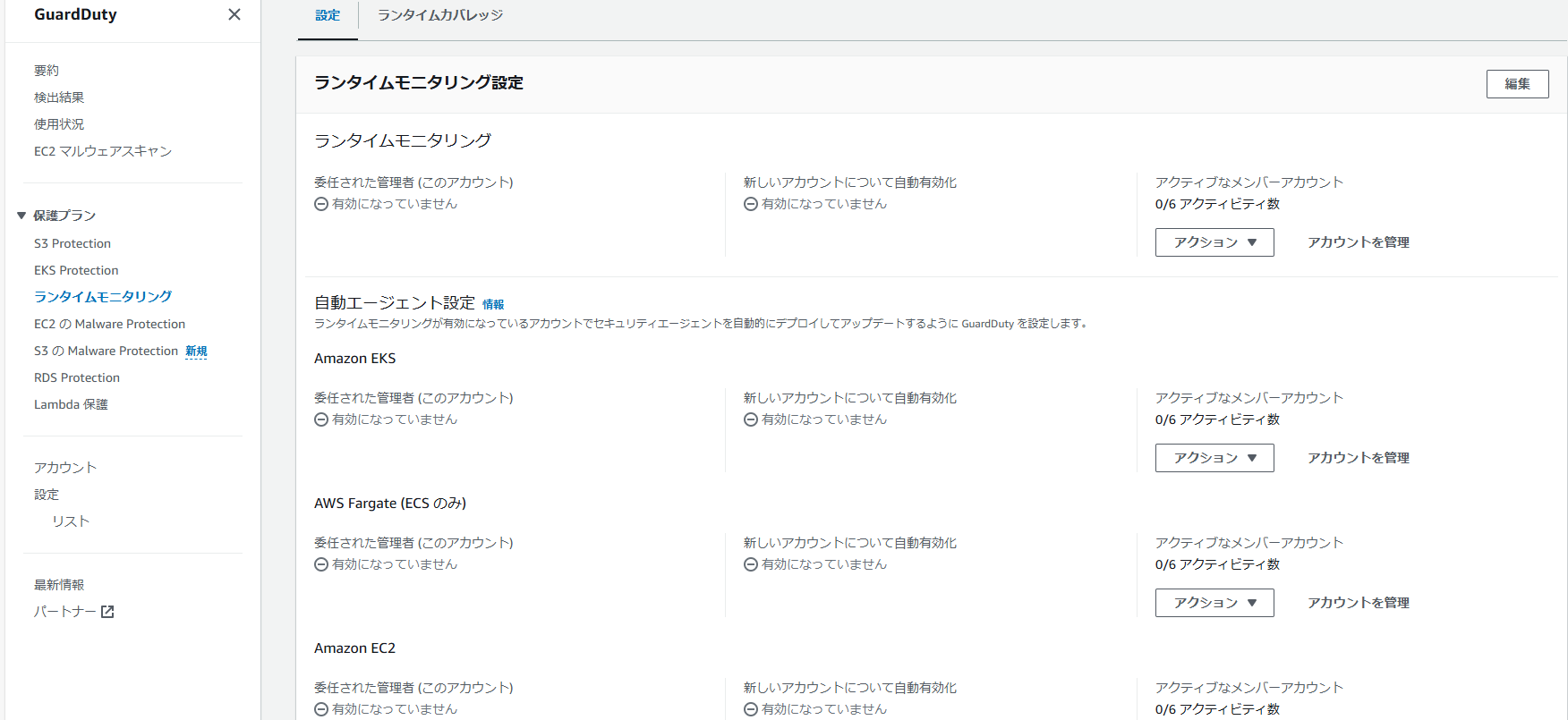Click Amazon EC2 委任された管理者 disabled status icon
This screenshot has height=720, width=1568.
click(x=321, y=709)
